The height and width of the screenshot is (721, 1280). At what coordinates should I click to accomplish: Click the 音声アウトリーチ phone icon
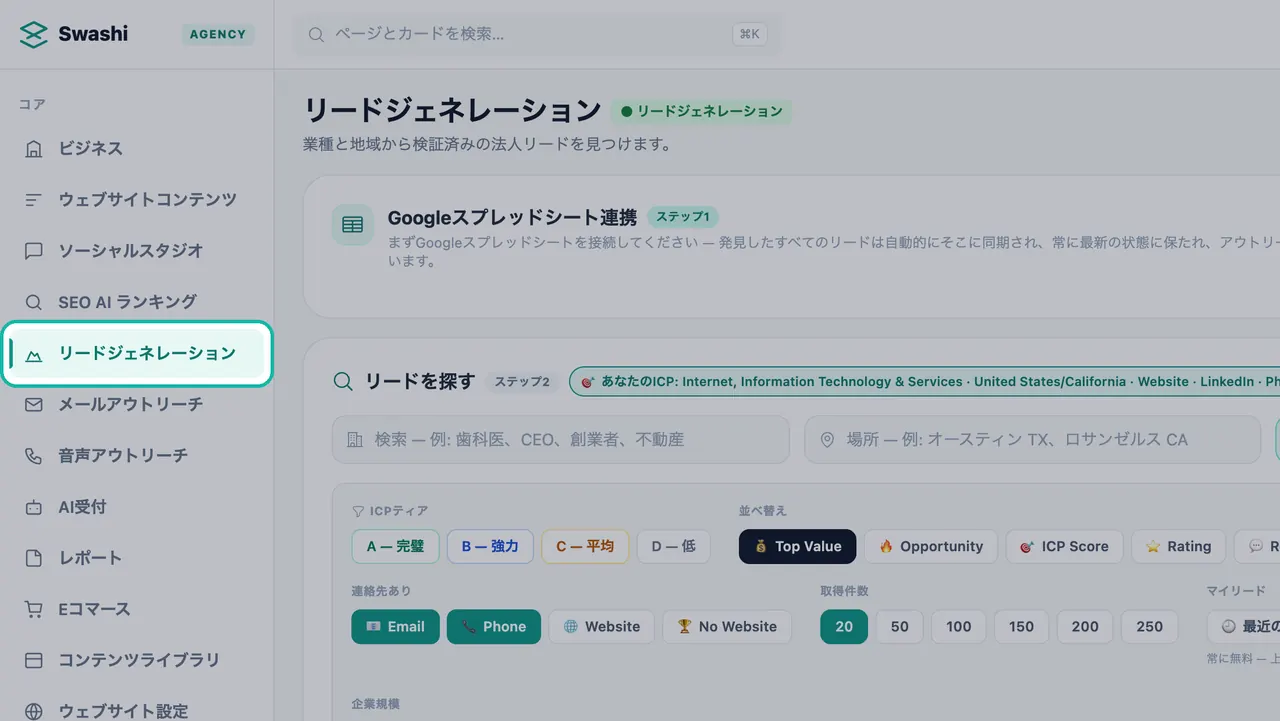(34, 456)
